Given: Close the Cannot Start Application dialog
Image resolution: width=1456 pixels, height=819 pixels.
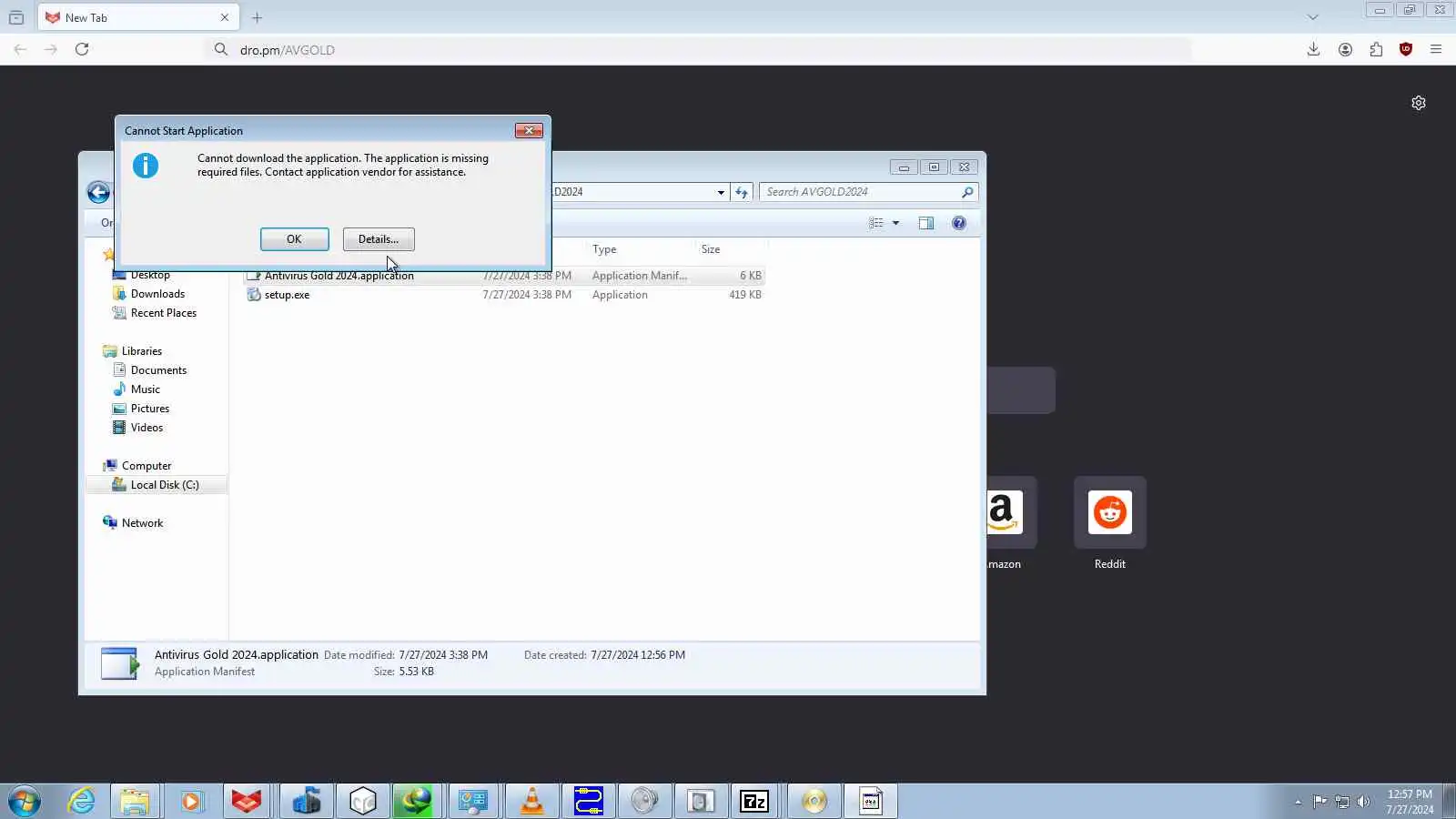Looking at the screenshot, I should (x=529, y=131).
